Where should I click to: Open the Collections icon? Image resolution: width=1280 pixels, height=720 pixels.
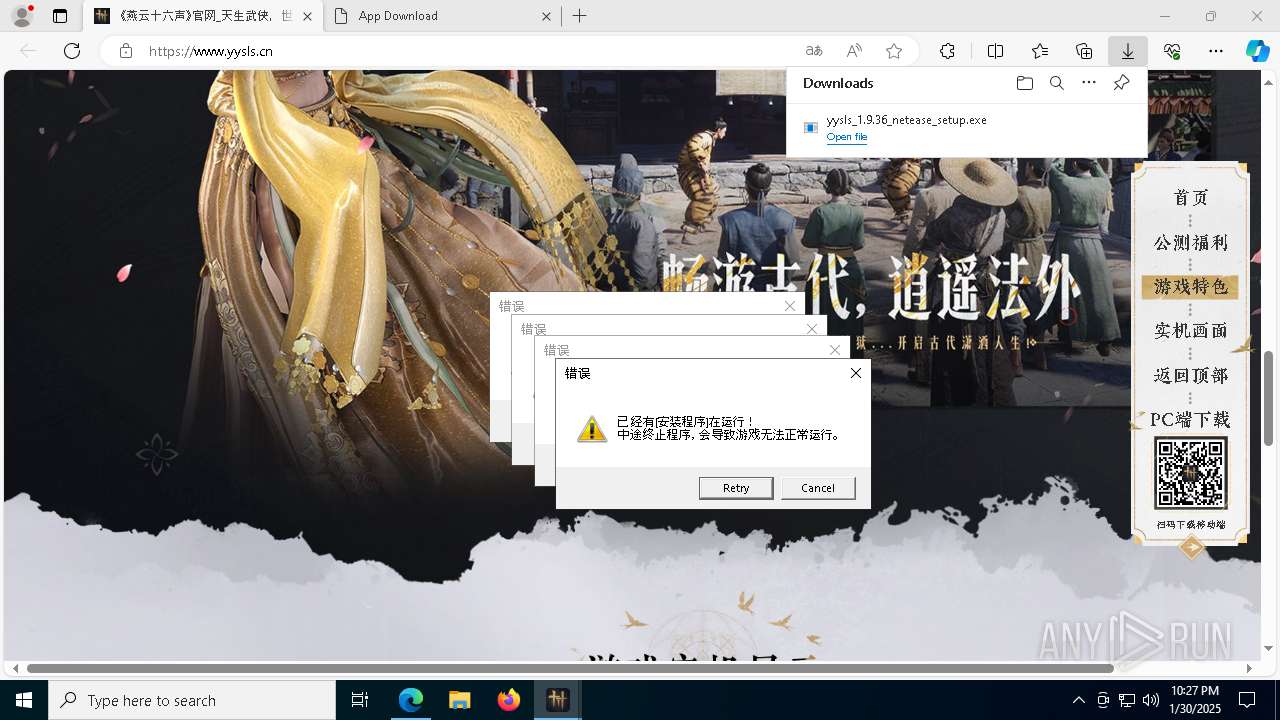click(1084, 51)
